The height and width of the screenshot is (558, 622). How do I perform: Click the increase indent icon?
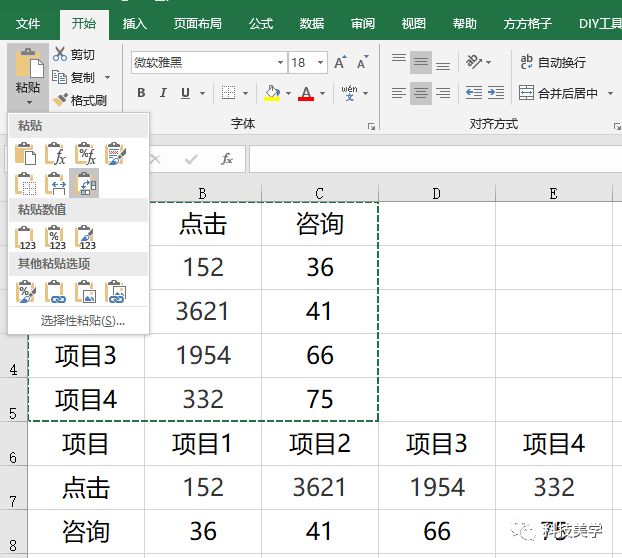498,93
